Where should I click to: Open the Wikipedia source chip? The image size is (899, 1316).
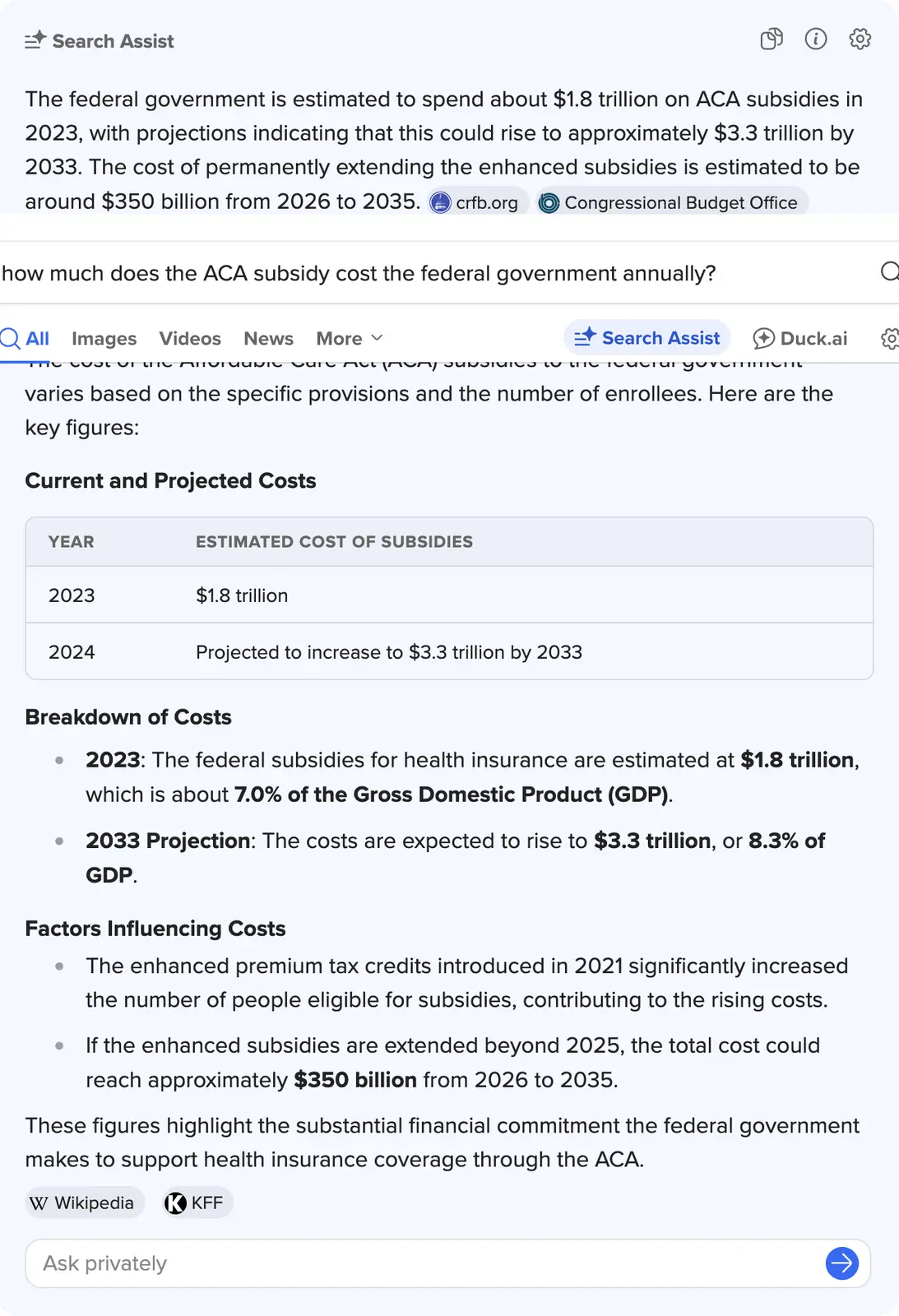82,1202
